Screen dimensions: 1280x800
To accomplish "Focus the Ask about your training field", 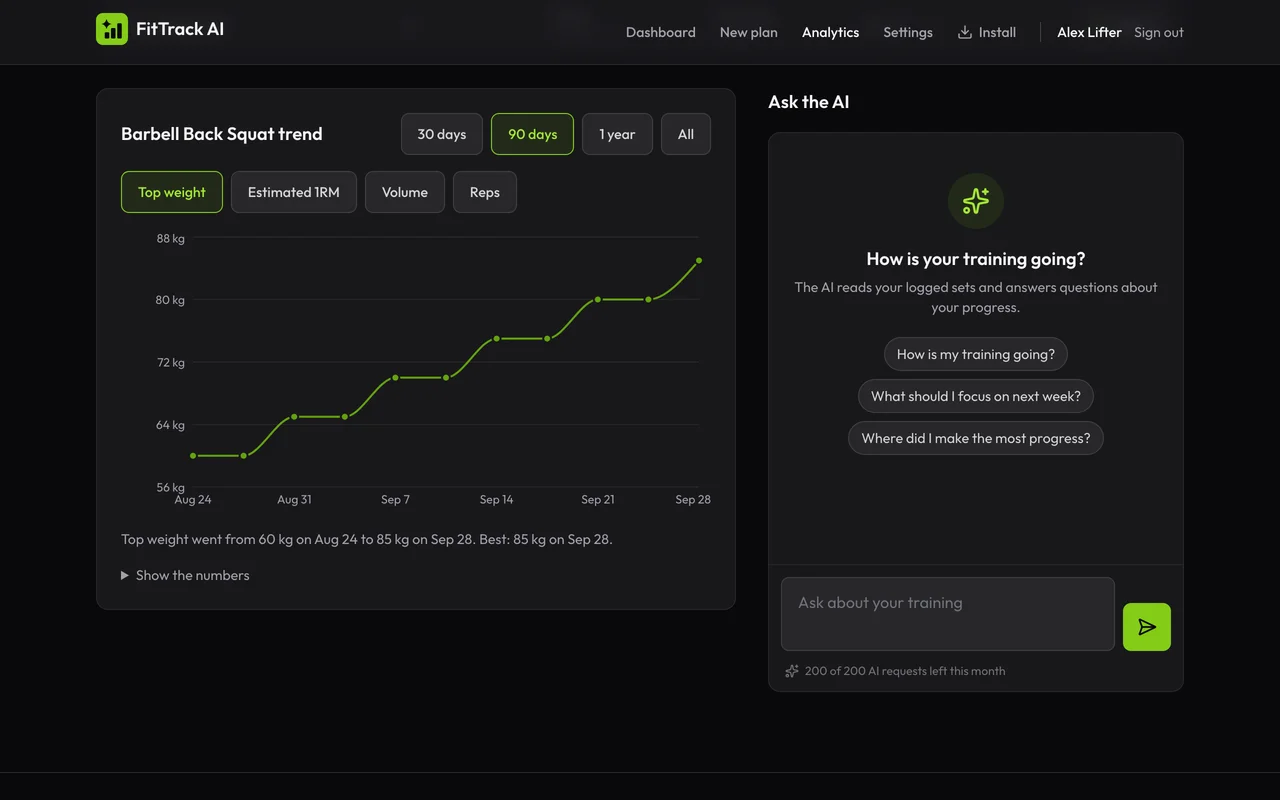I will [x=948, y=614].
